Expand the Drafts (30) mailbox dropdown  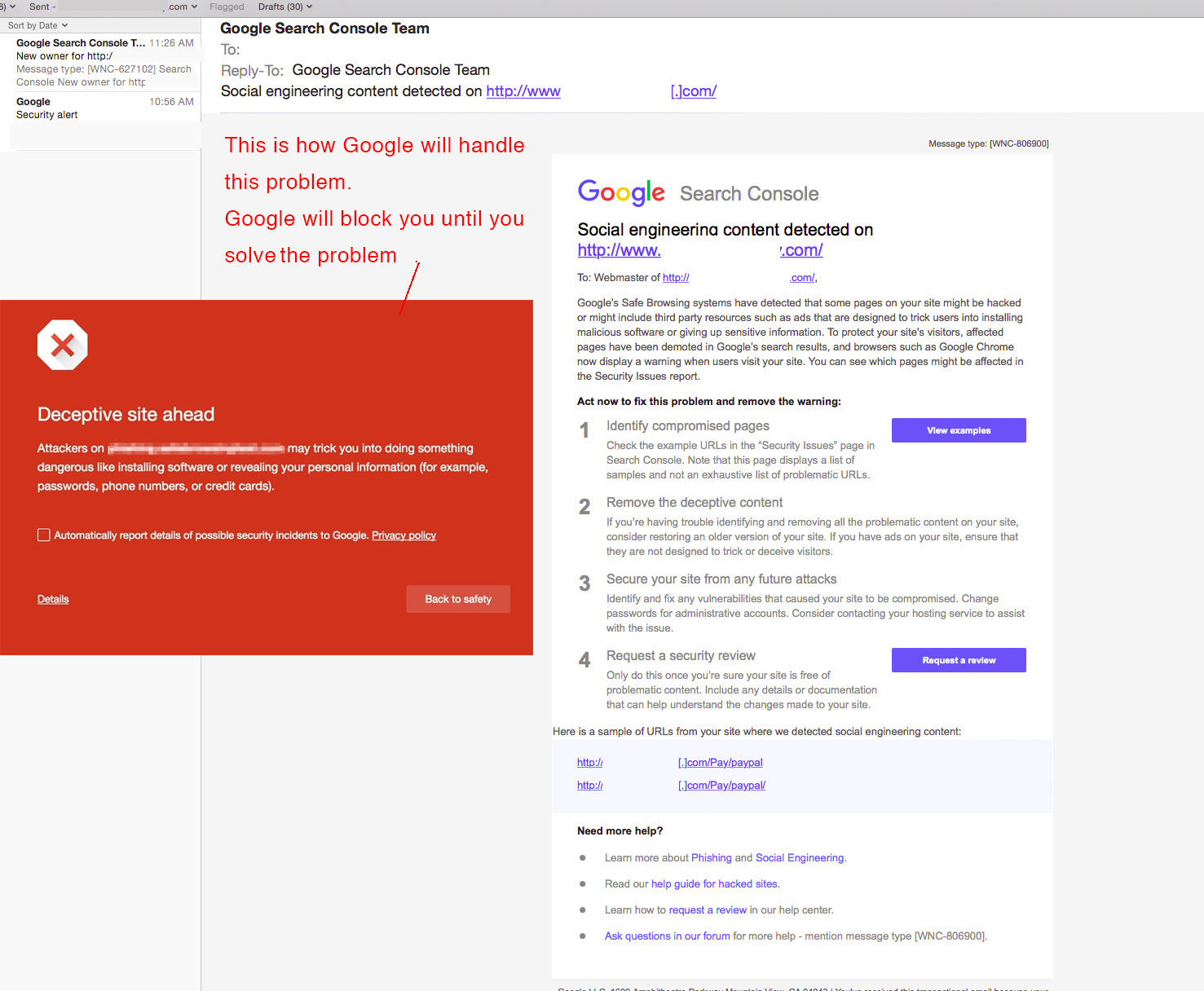284,7
